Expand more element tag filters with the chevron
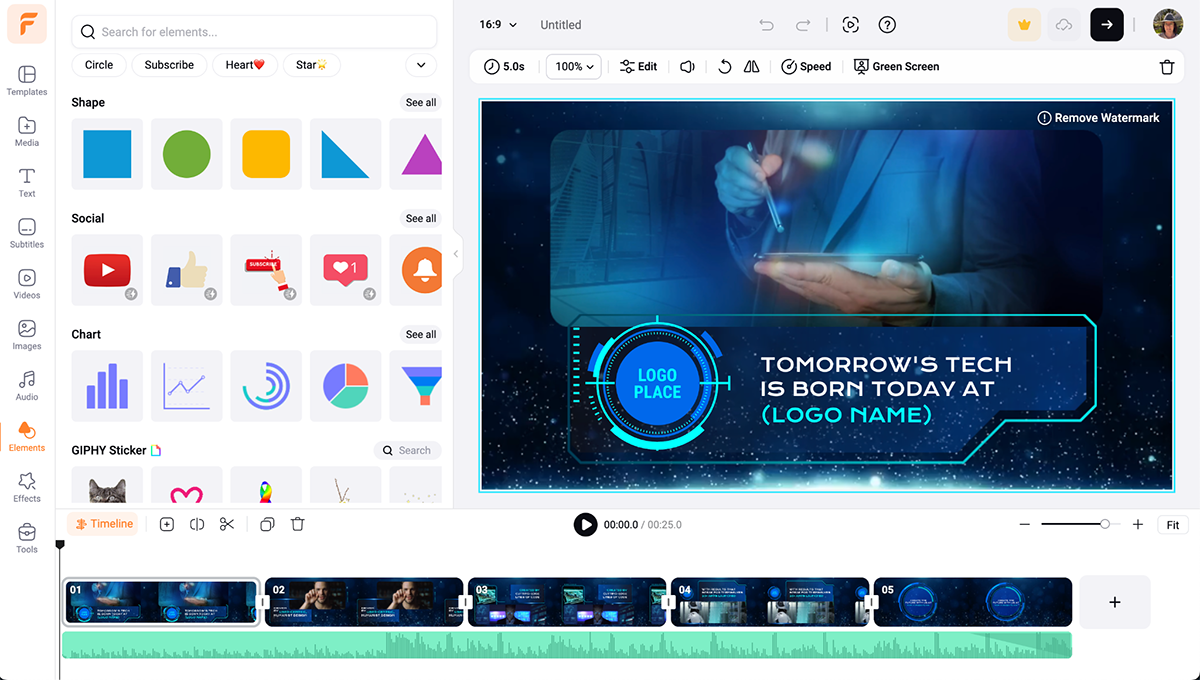This screenshot has height=680, width=1200. click(x=420, y=64)
